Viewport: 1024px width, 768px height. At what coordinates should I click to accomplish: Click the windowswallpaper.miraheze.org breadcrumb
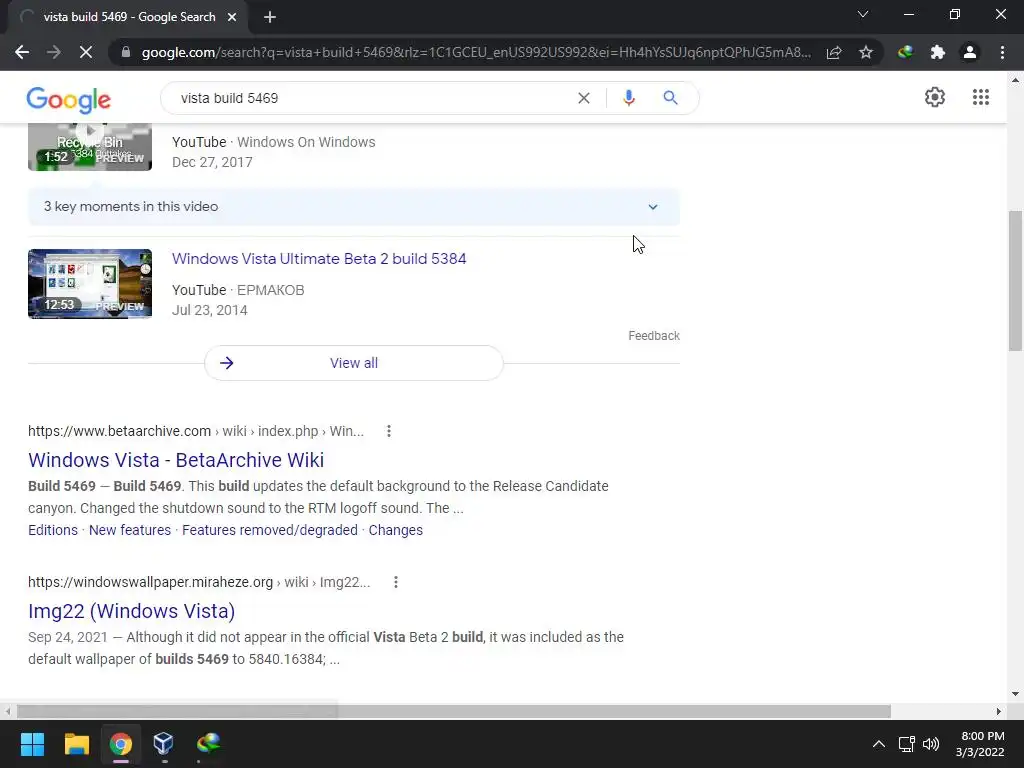coord(199,582)
